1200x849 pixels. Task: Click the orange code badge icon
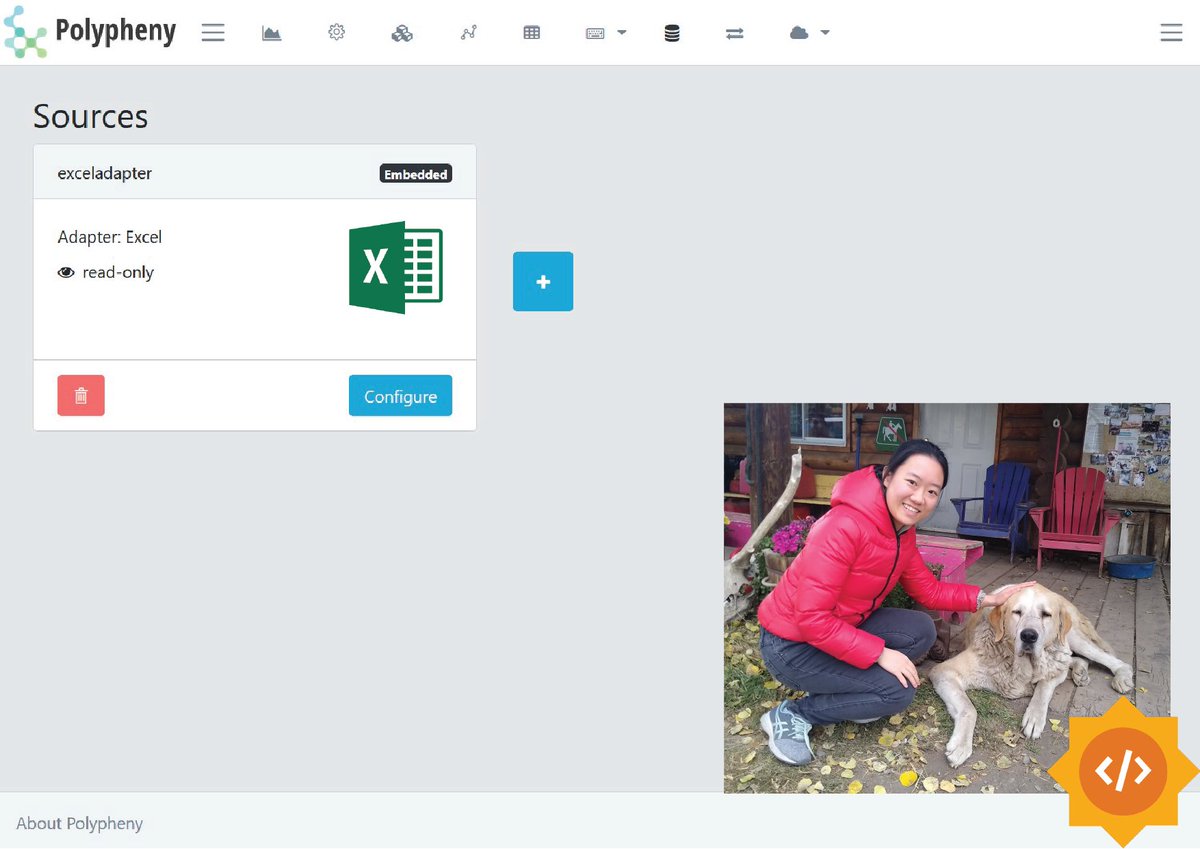[1123, 772]
